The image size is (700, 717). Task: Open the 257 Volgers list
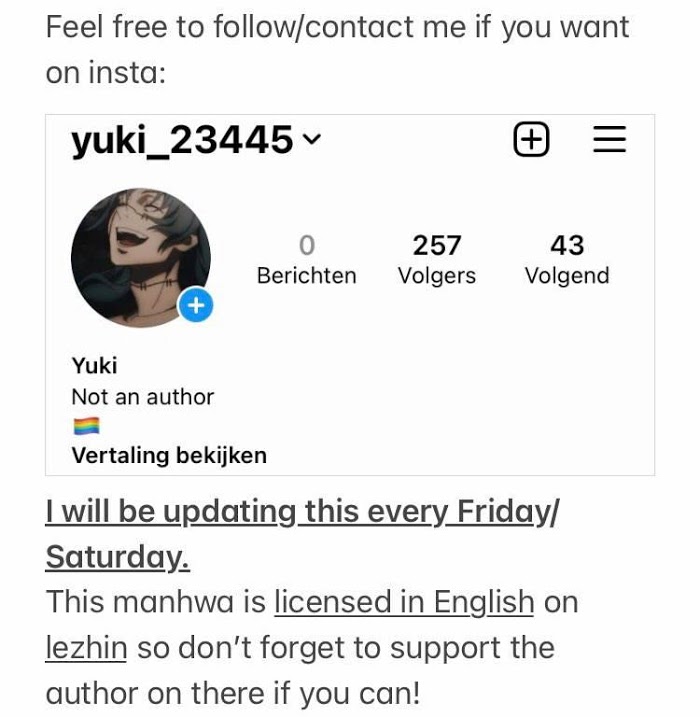pos(437,259)
